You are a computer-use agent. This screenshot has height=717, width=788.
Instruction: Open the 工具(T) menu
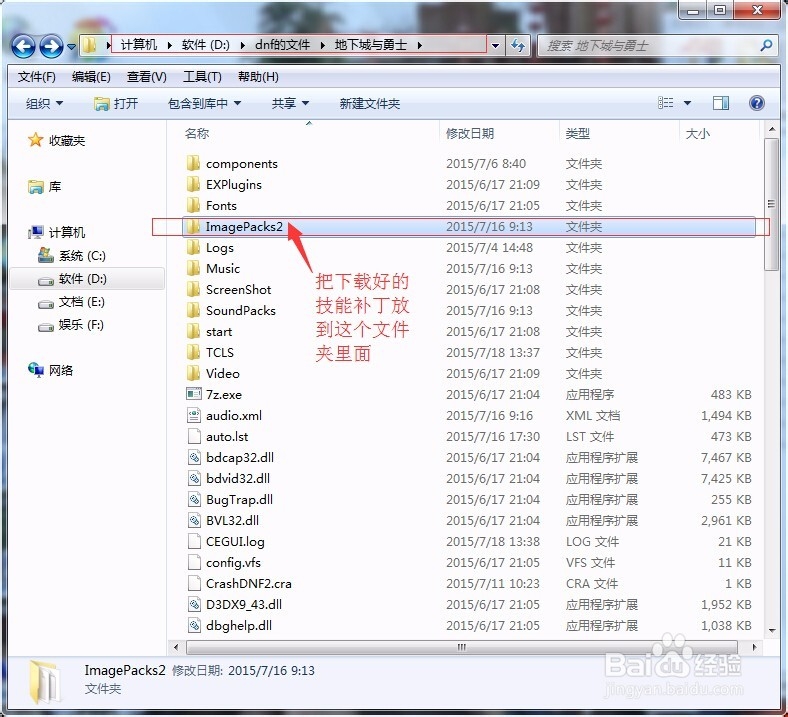point(202,77)
